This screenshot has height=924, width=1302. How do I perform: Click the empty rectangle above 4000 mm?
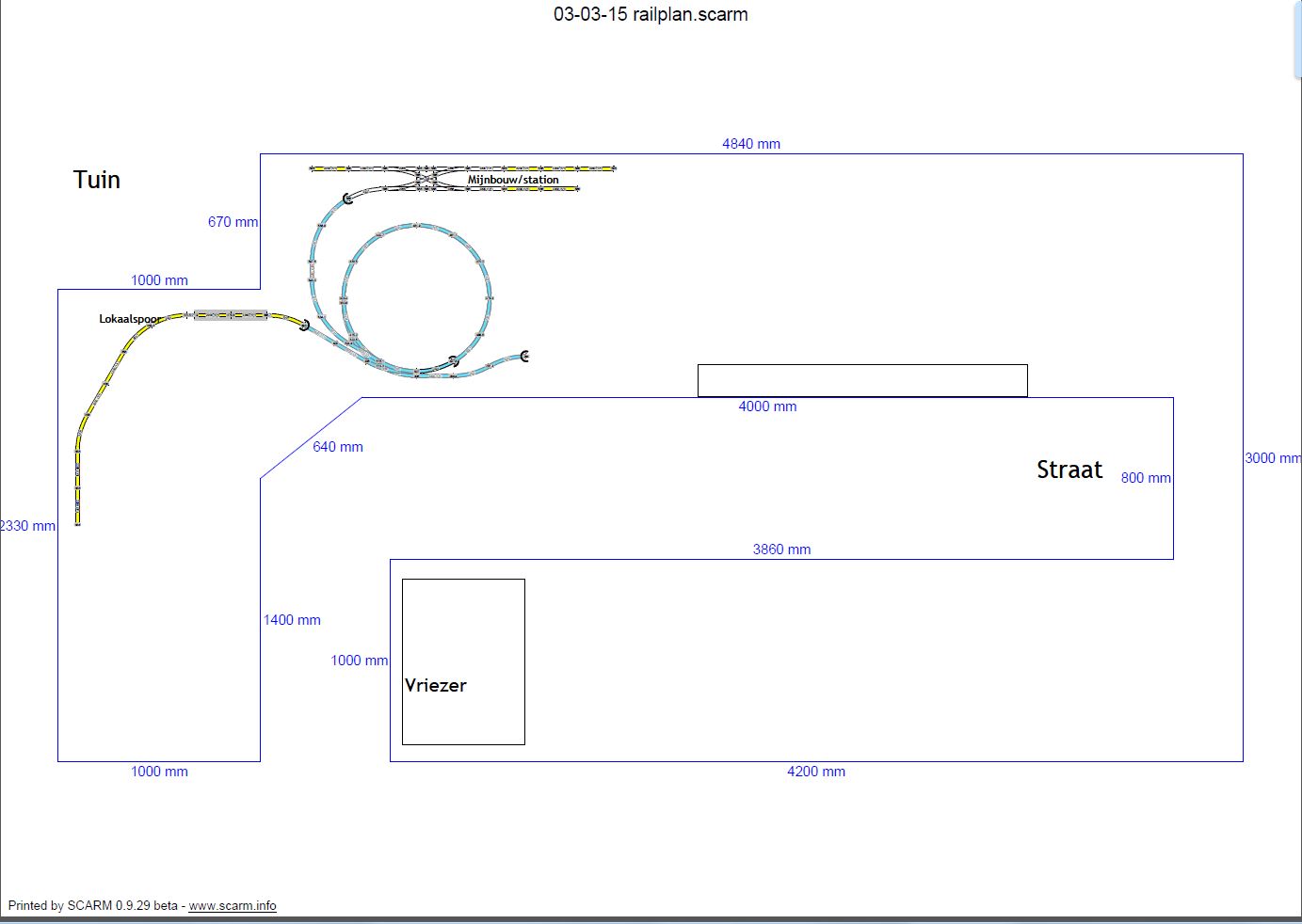point(862,380)
